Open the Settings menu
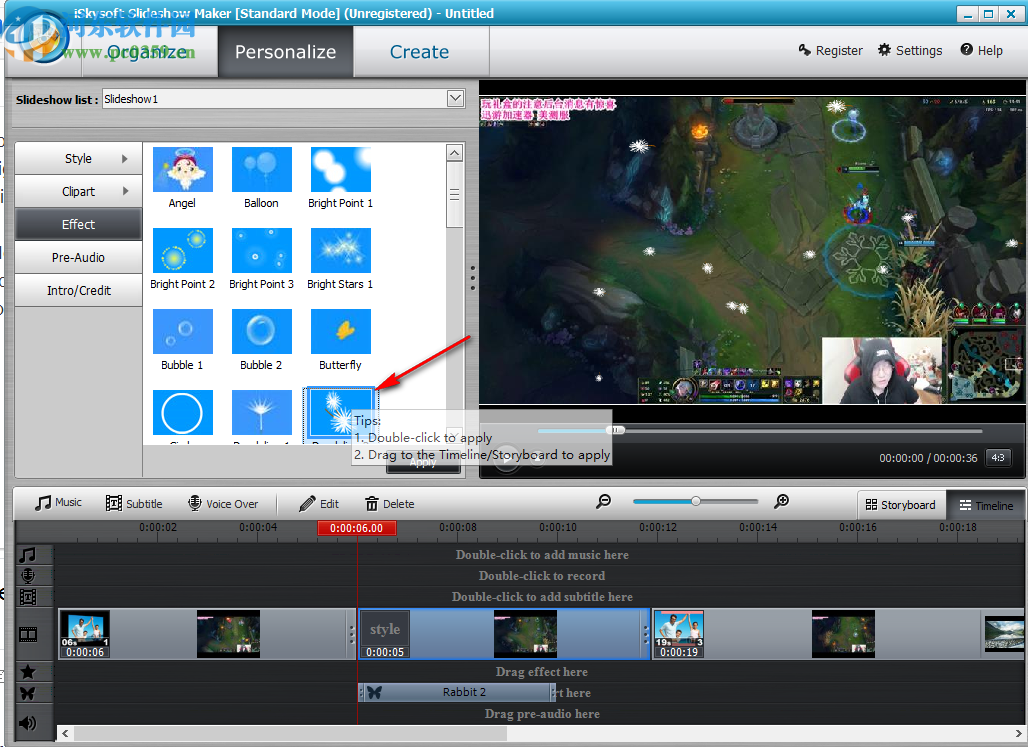The height and width of the screenshot is (747, 1028). [910, 50]
